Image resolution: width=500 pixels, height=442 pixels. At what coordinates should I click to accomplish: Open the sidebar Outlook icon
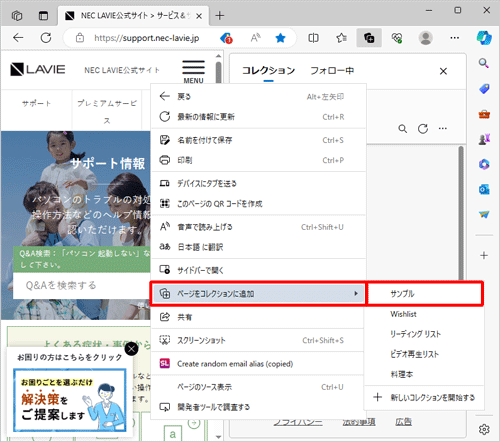484,189
